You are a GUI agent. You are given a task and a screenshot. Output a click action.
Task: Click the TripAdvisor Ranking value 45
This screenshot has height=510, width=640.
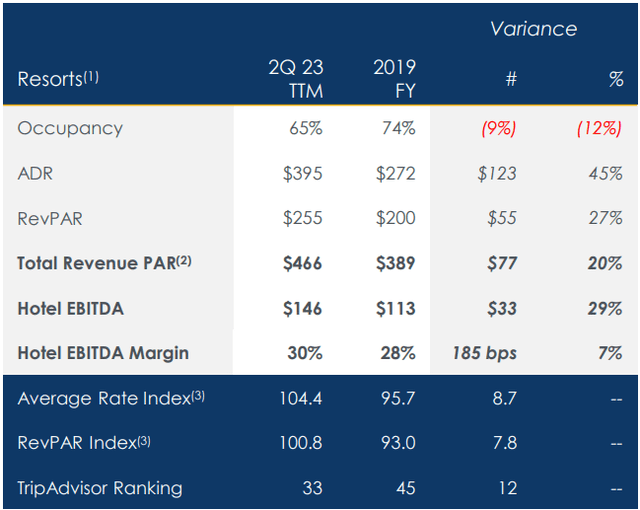[406, 488]
